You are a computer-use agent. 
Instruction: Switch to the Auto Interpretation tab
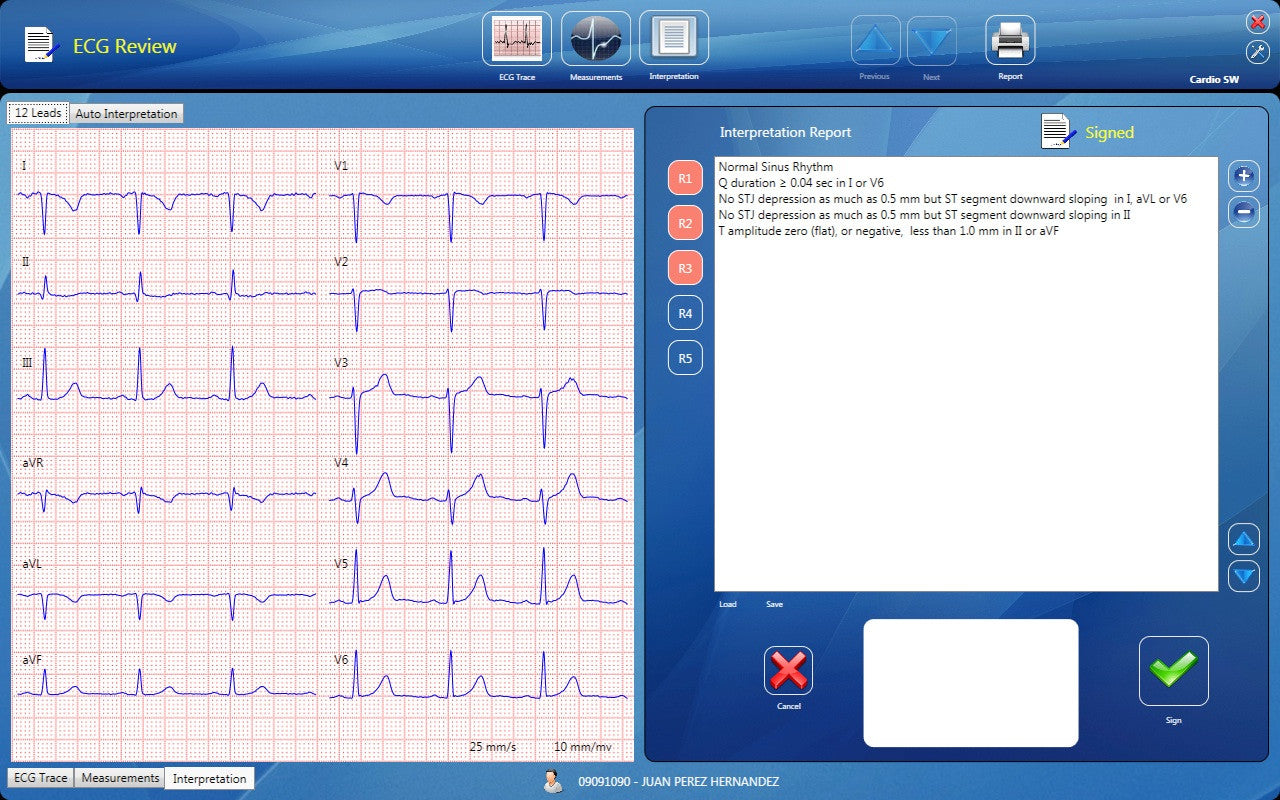127,114
